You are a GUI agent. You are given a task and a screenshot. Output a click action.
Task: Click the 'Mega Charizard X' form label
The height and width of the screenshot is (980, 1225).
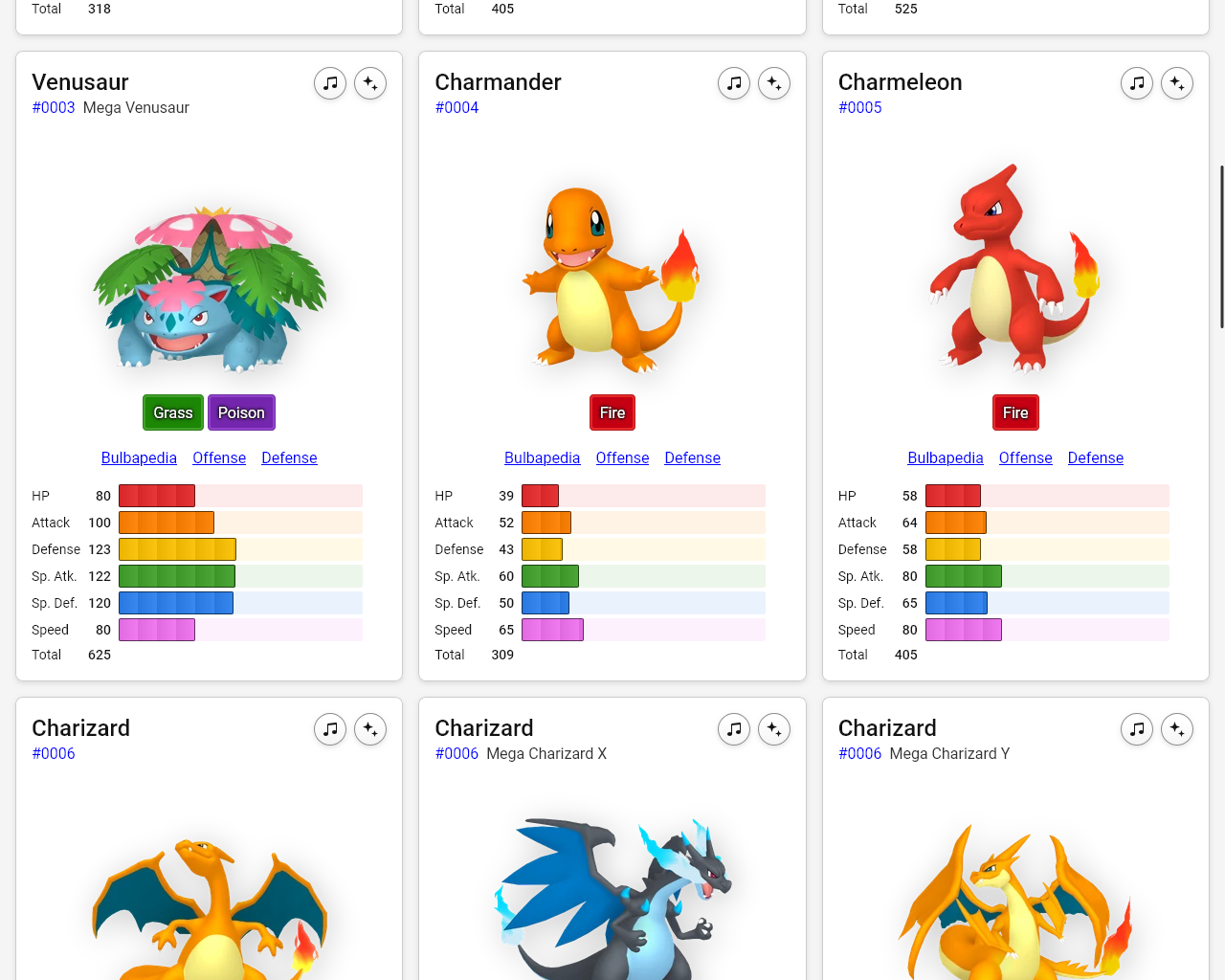coord(546,753)
